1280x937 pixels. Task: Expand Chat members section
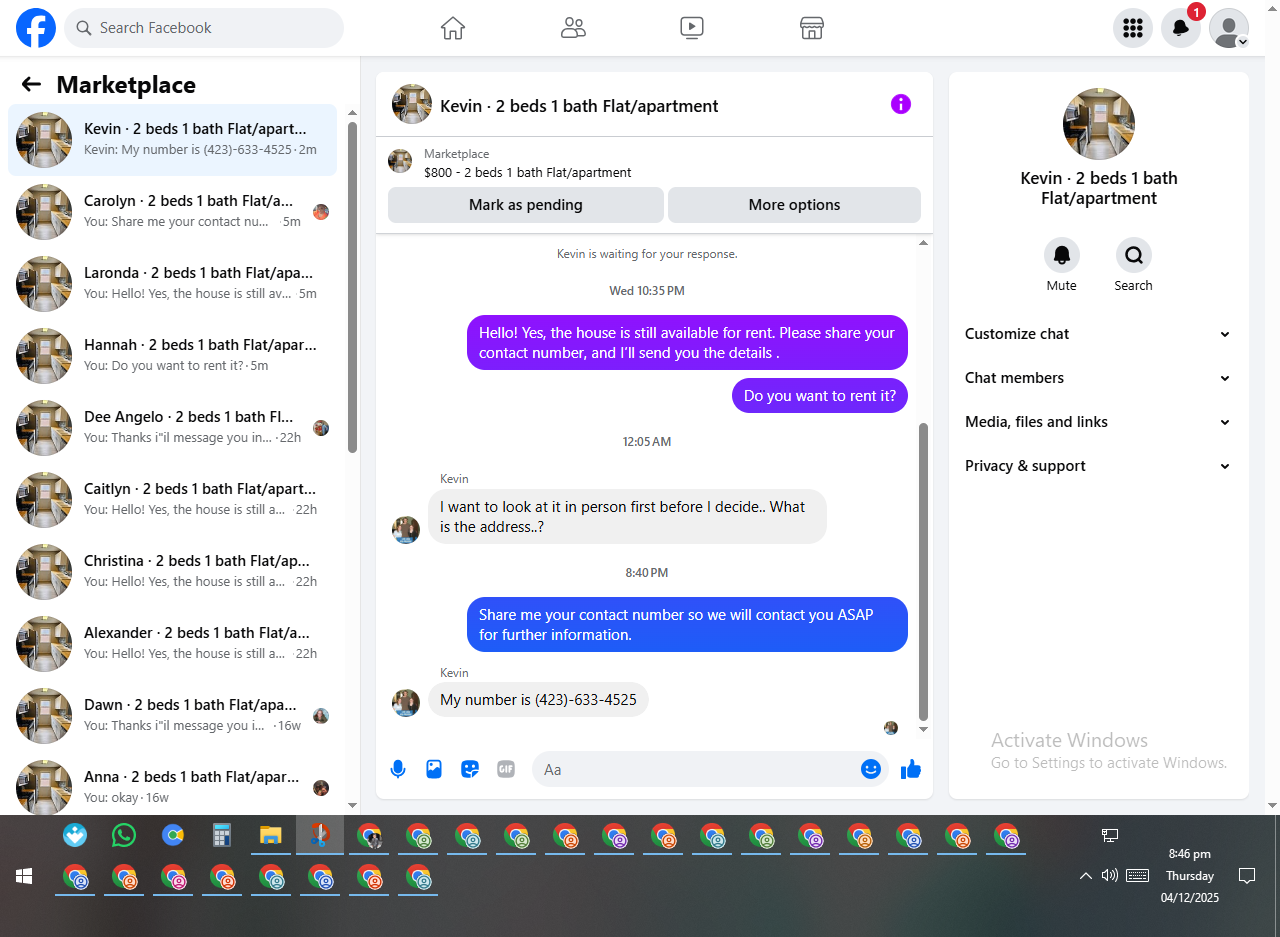click(x=1099, y=378)
